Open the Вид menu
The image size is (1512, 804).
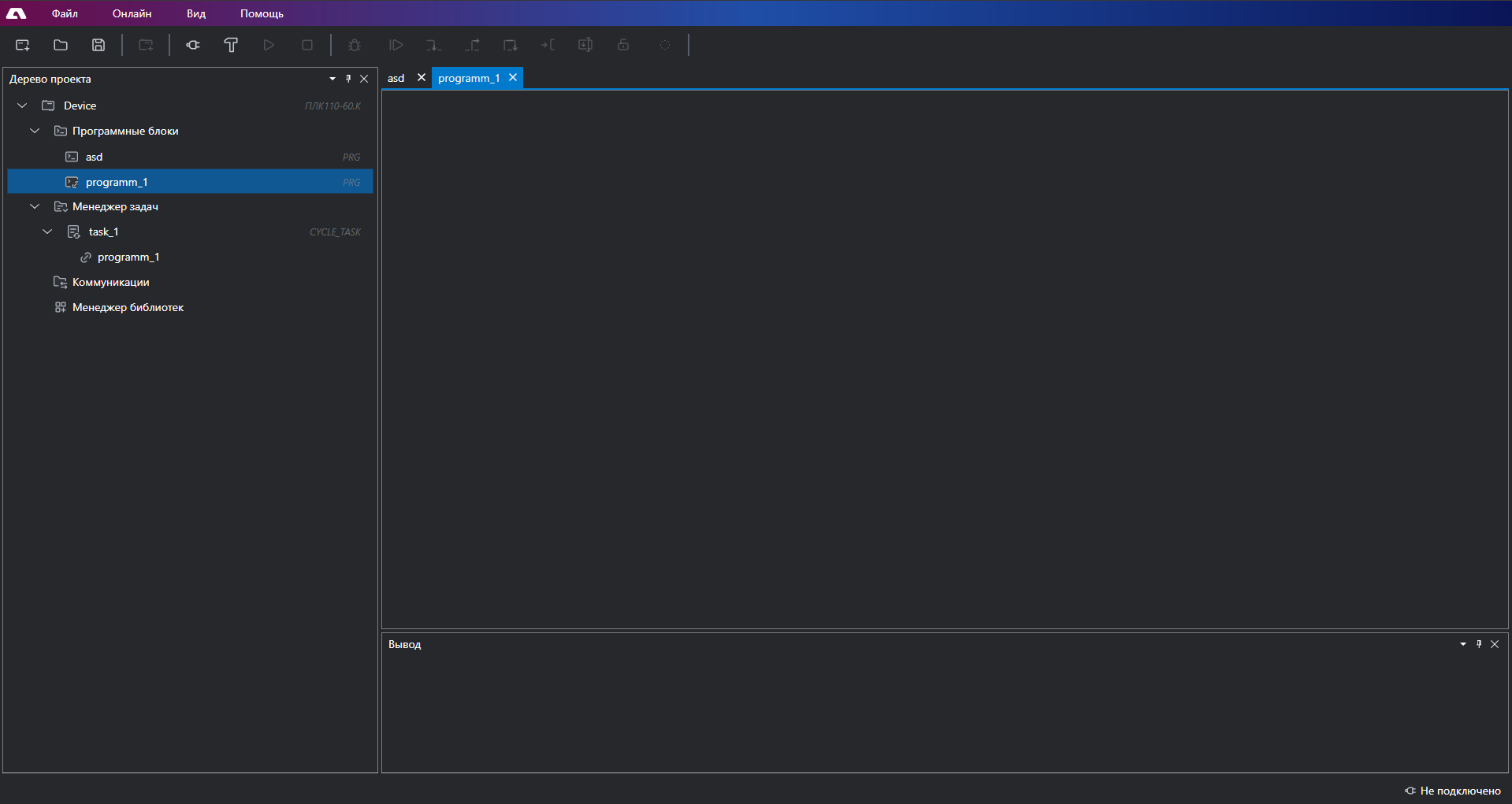(196, 13)
